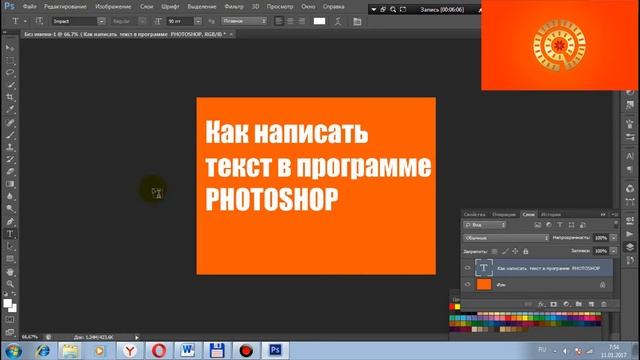The width and height of the screenshot is (640, 360).
Task: Toggle lock all for layer
Action: pos(526,251)
